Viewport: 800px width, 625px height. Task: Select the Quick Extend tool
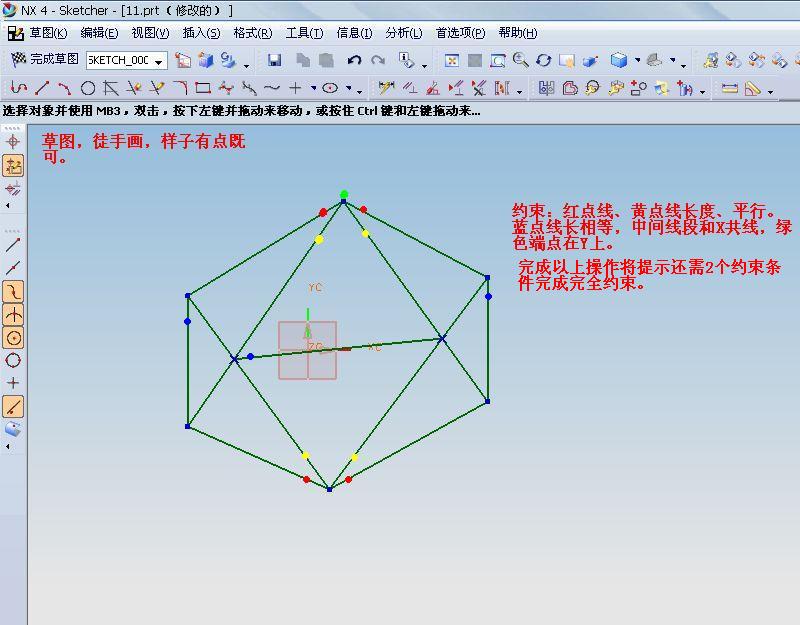(157, 88)
